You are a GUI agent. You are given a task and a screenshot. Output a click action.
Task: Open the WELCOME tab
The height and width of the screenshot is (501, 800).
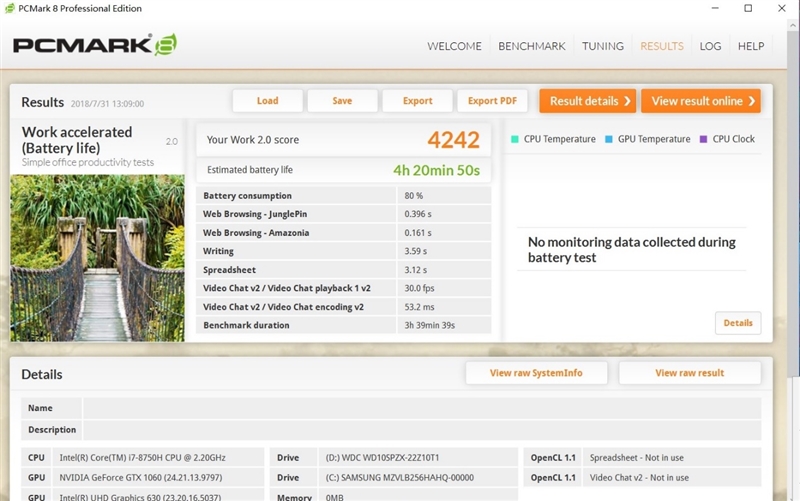pos(454,46)
